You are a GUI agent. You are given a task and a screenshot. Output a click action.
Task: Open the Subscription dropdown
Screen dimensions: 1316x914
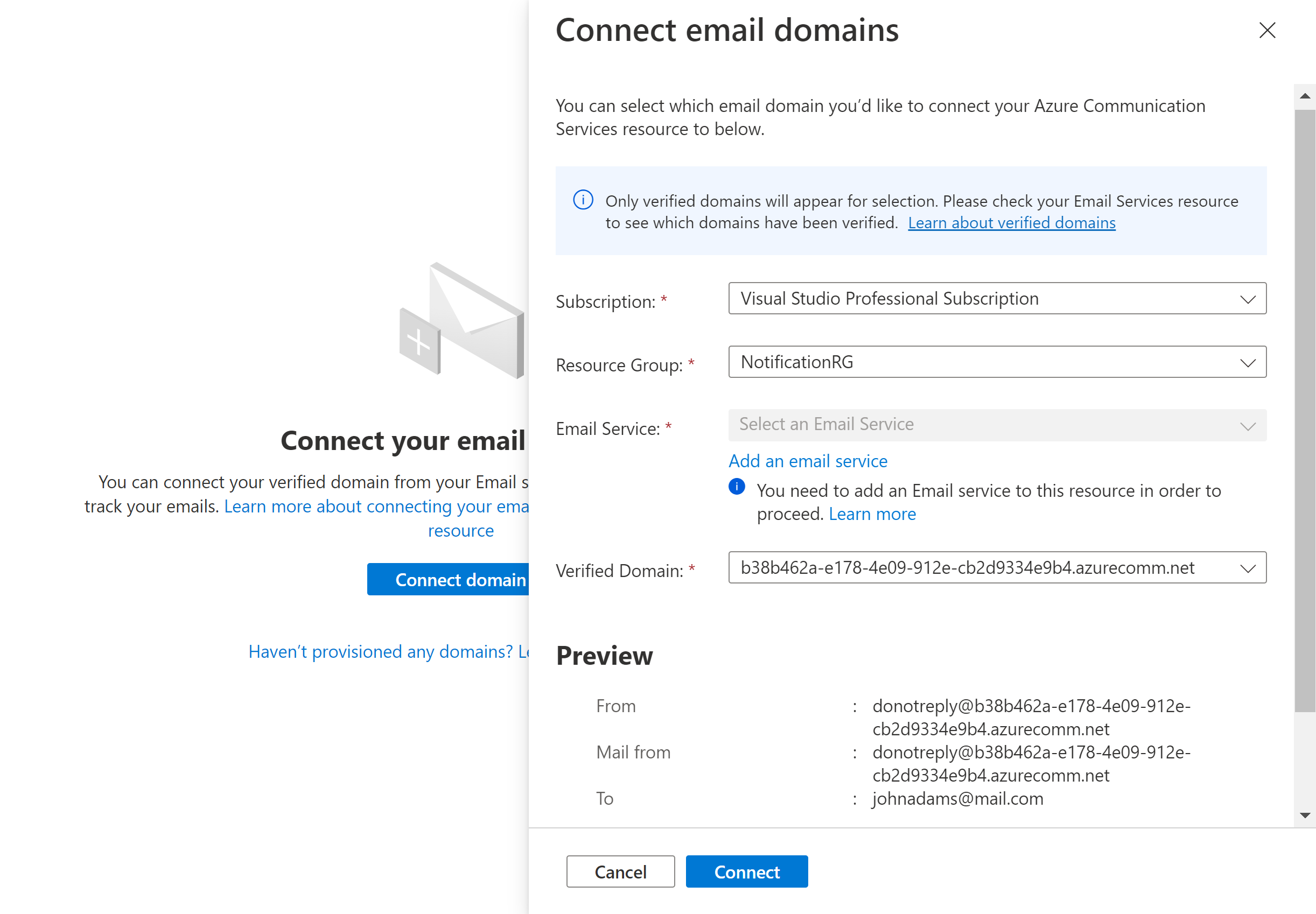pos(997,298)
